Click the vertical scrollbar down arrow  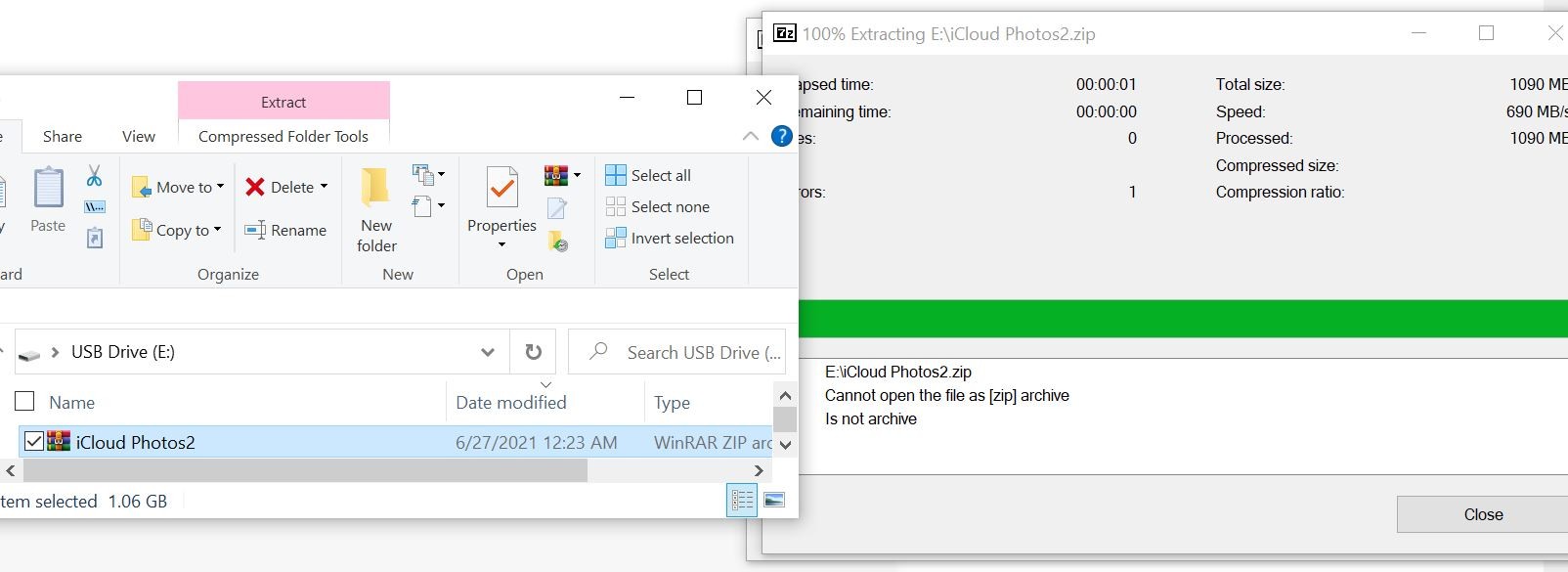[784, 445]
